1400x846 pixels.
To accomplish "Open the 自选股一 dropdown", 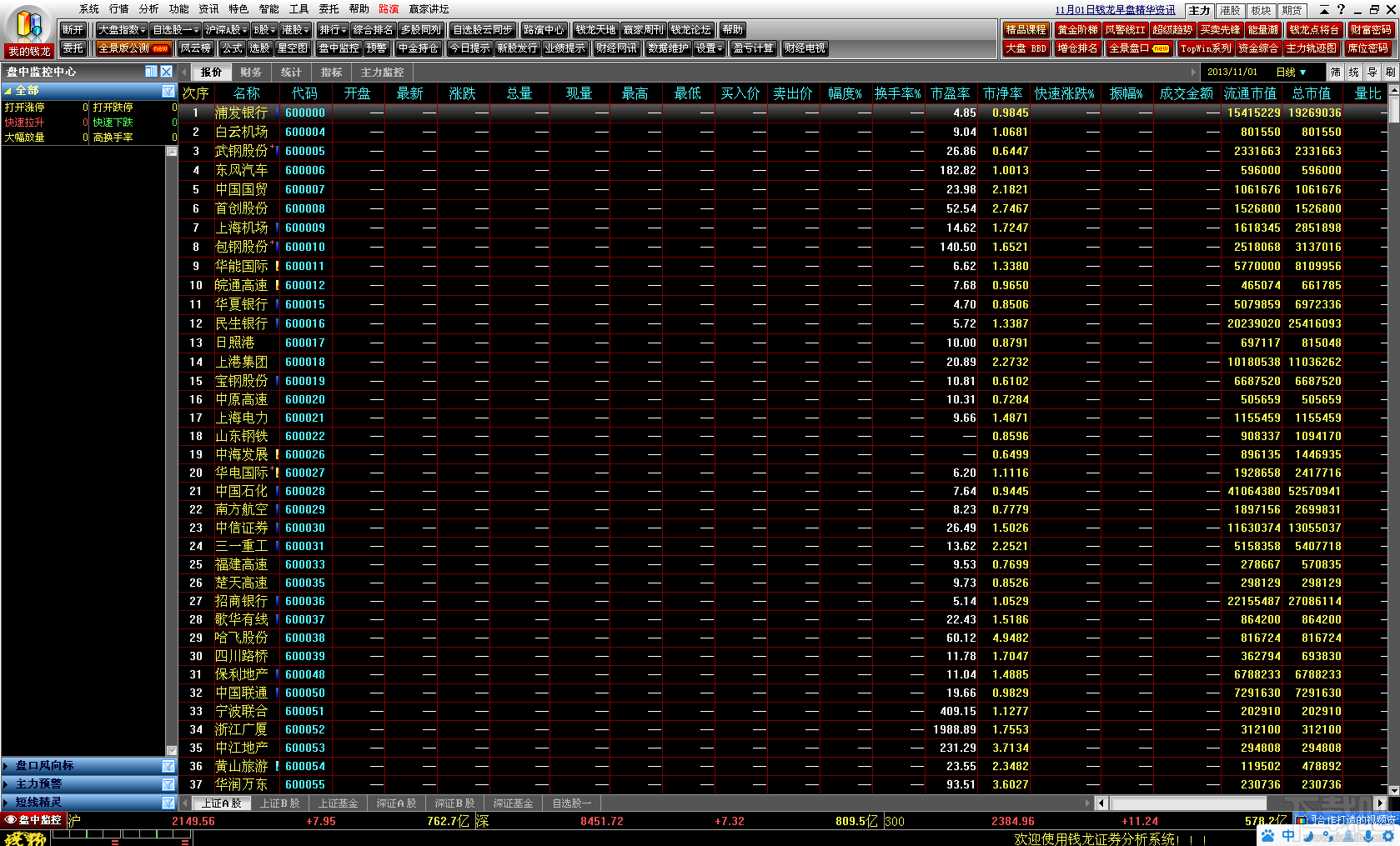I will 175,30.
